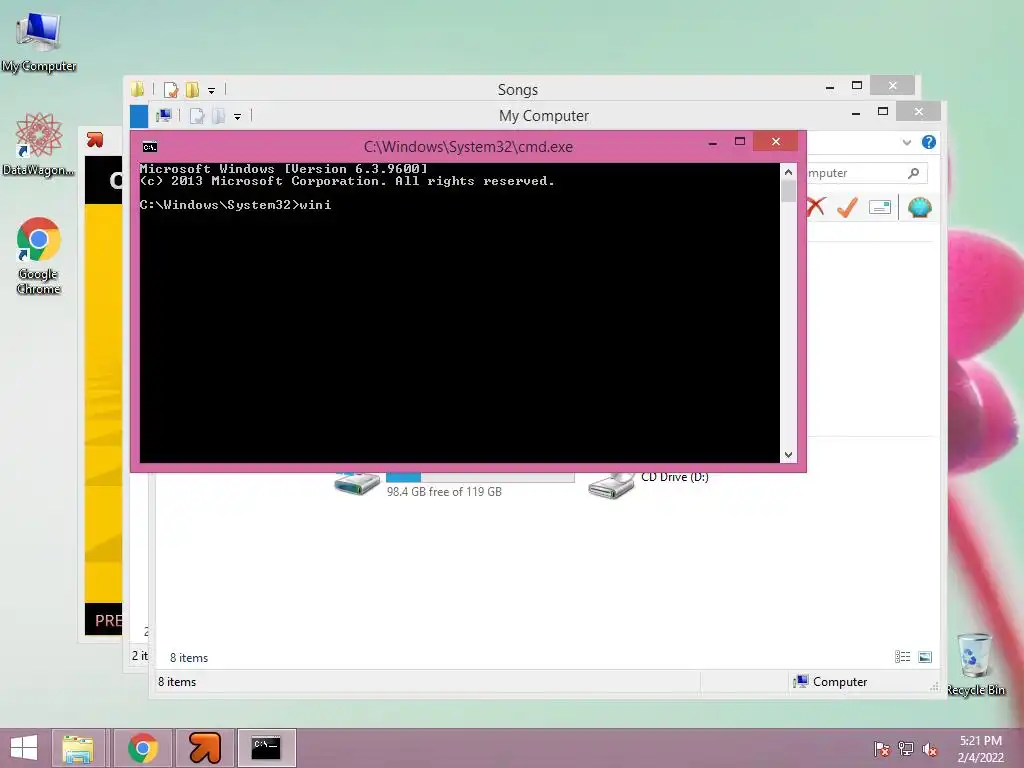Click the cmd window scroll-up arrow
1024x768 pixels.
click(788, 172)
